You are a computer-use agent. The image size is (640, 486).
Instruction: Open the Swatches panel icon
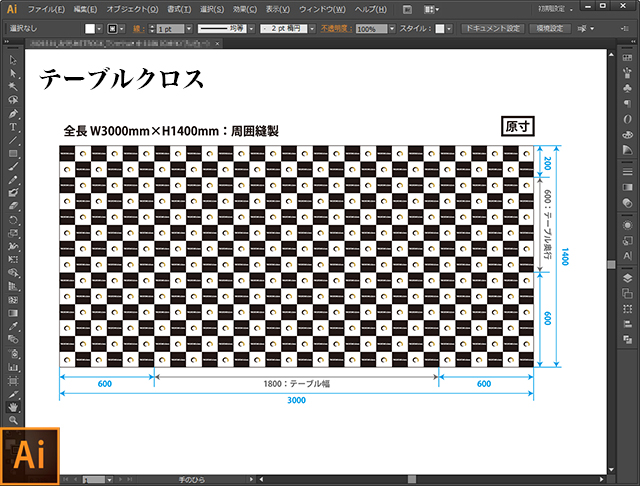point(627,58)
